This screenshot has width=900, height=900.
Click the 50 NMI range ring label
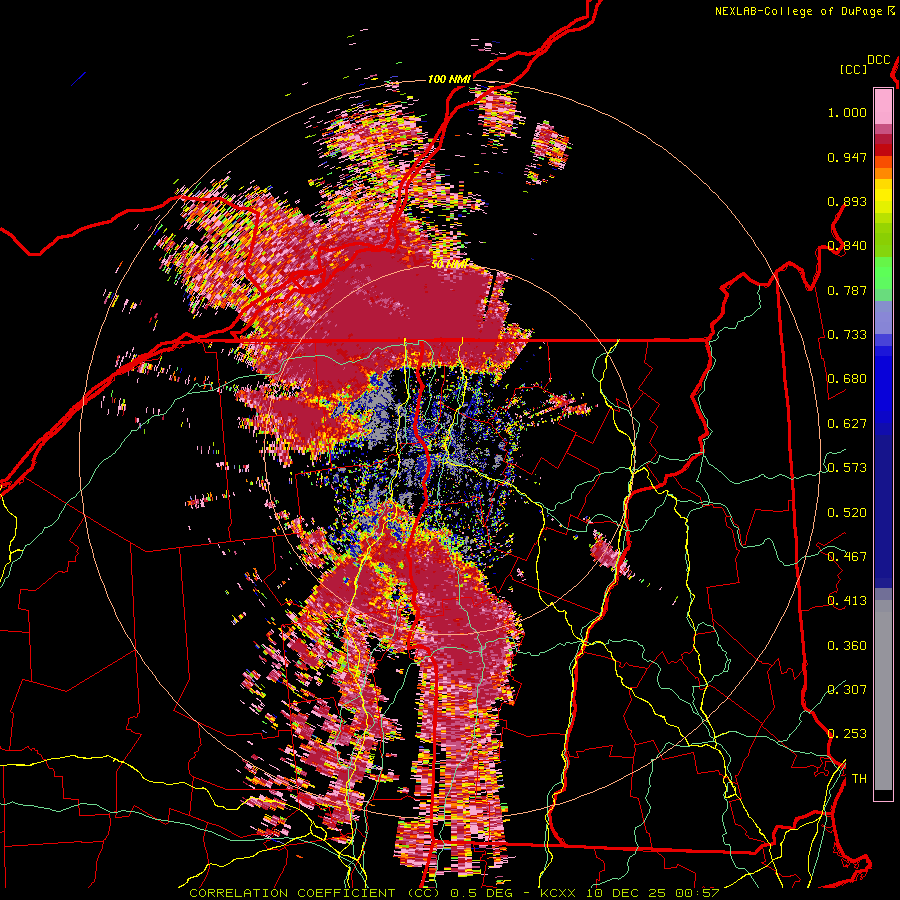[449, 264]
